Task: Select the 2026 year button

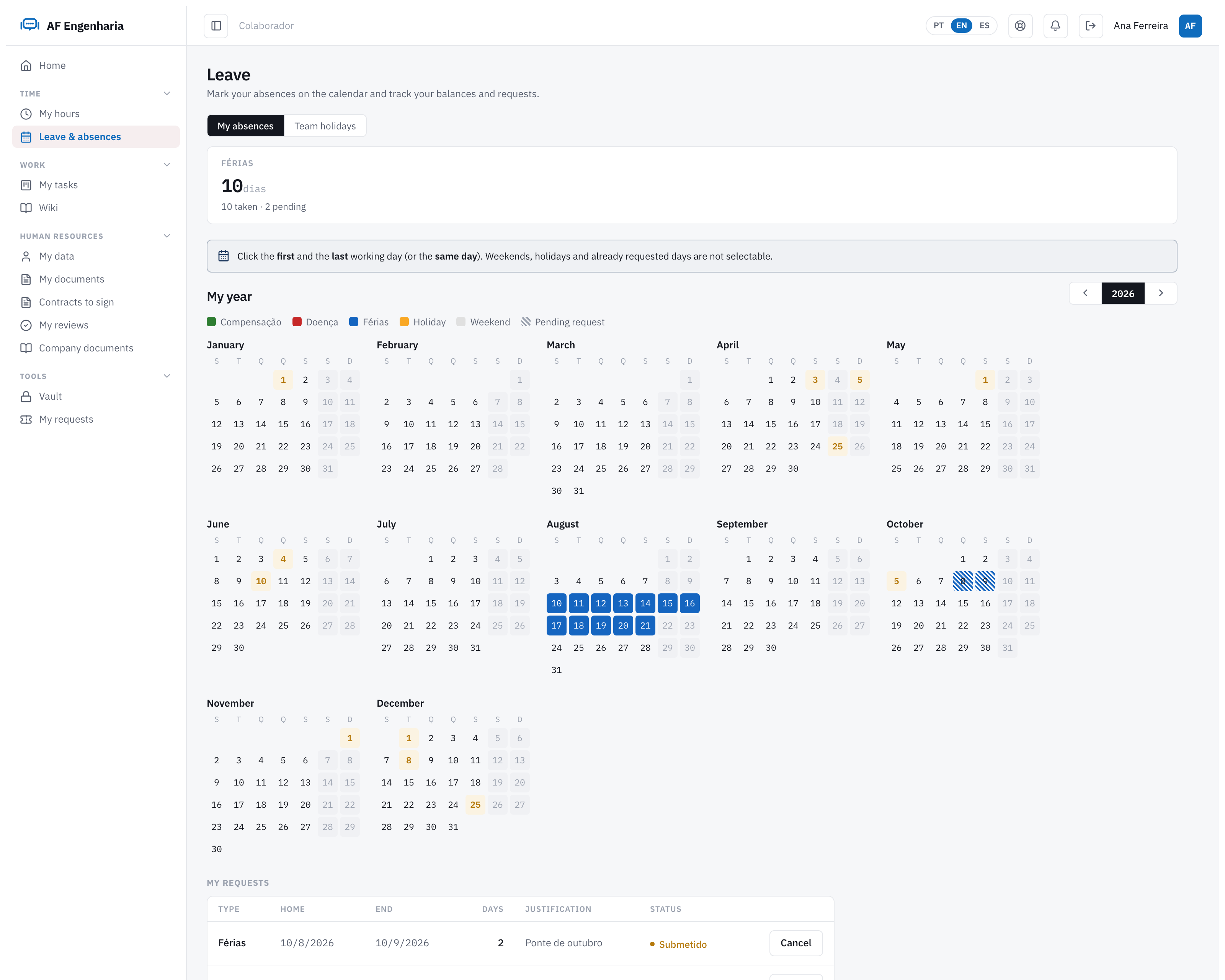Action: click(x=1123, y=293)
